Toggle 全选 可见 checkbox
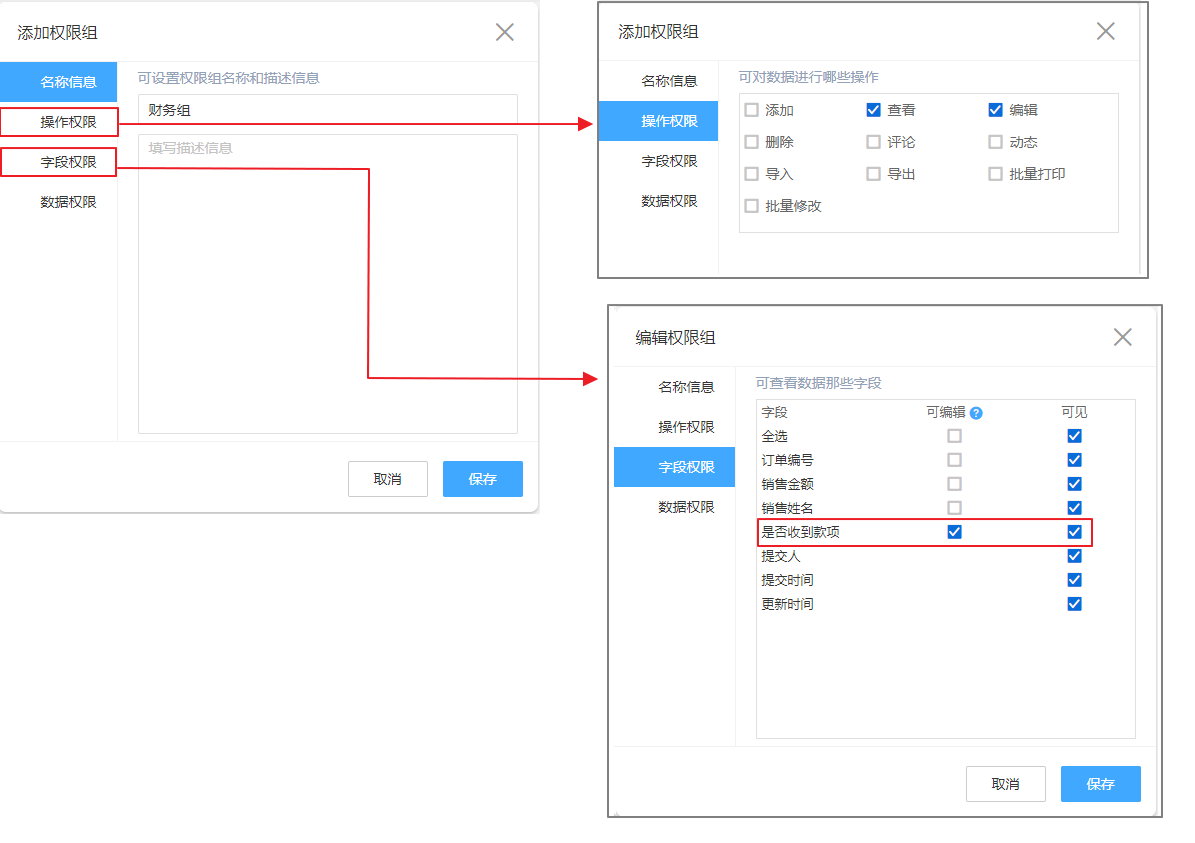This screenshot has height=843, width=1195. [1074, 436]
